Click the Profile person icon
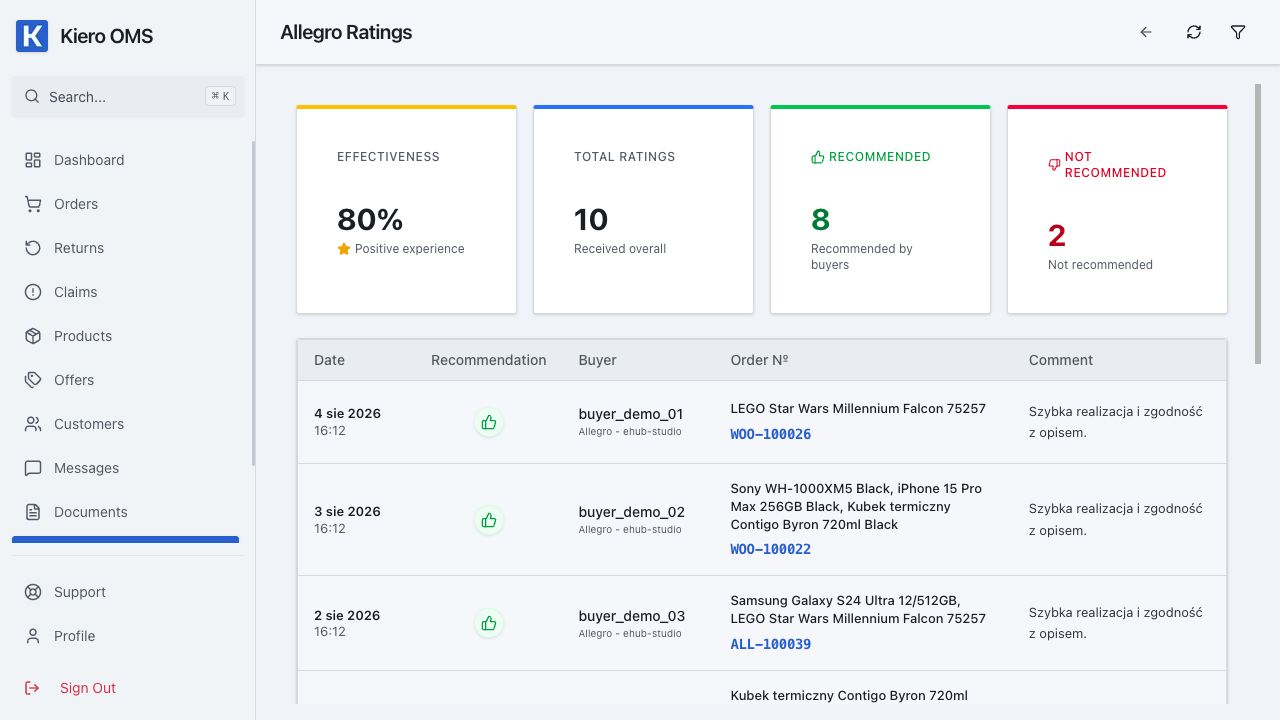Viewport: 1280px width, 720px height. (x=33, y=636)
